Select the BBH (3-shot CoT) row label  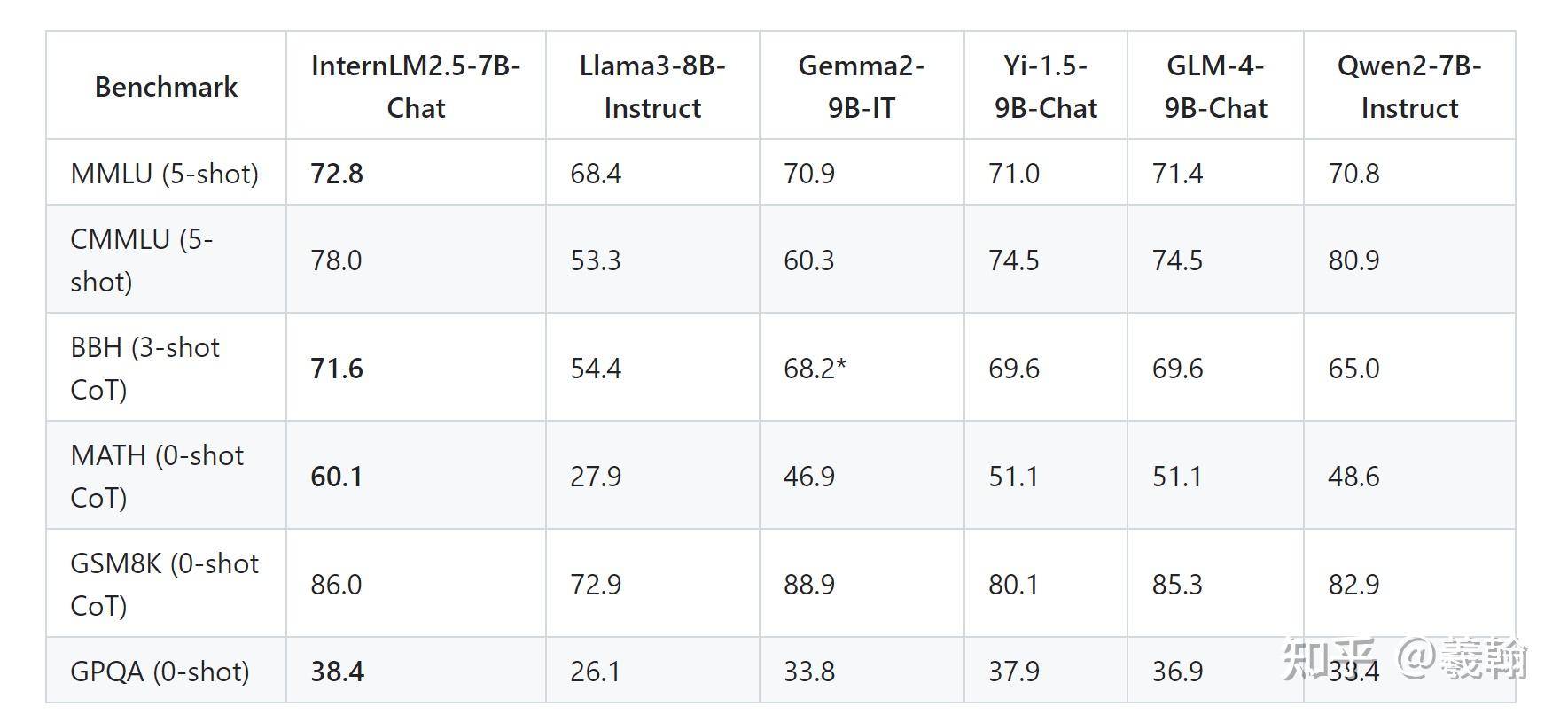[144, 369]
